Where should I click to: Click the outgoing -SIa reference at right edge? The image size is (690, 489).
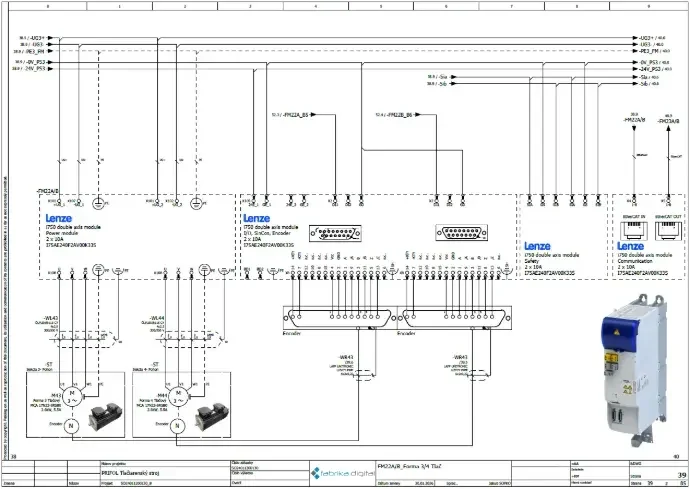tap(648, 77)
